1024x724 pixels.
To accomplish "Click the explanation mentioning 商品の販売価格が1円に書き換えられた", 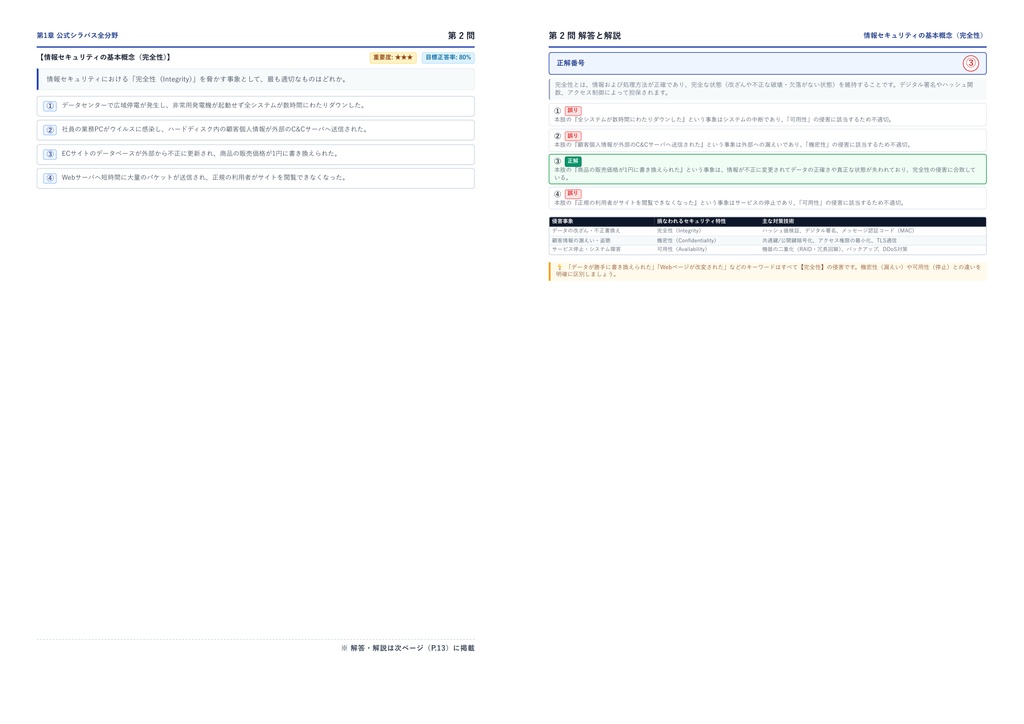I will click(x=764, y=173).
